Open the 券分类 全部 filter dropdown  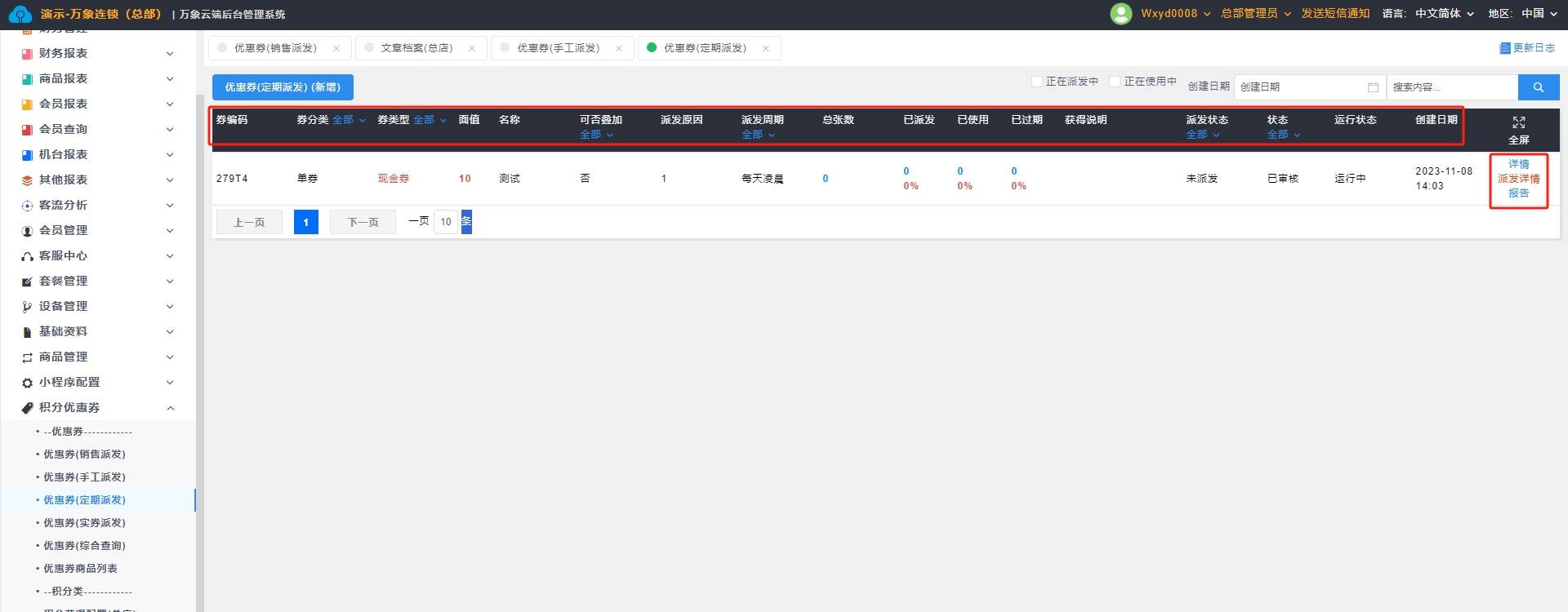tap(349, 120)
